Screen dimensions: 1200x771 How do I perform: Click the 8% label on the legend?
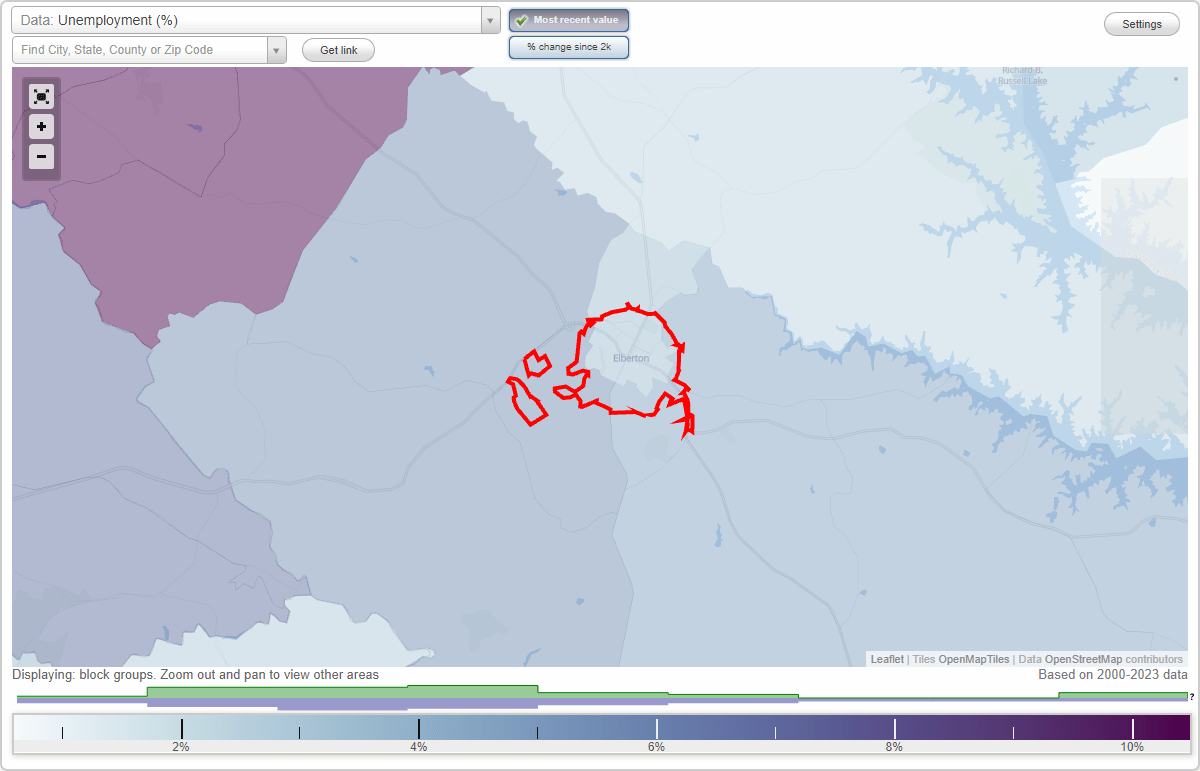894,747
